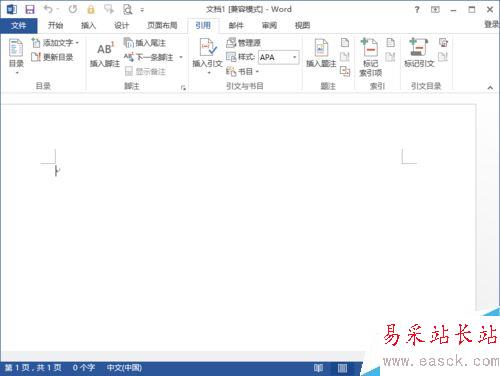Click 下一条脚注 Next Footnote

[149, 57]
